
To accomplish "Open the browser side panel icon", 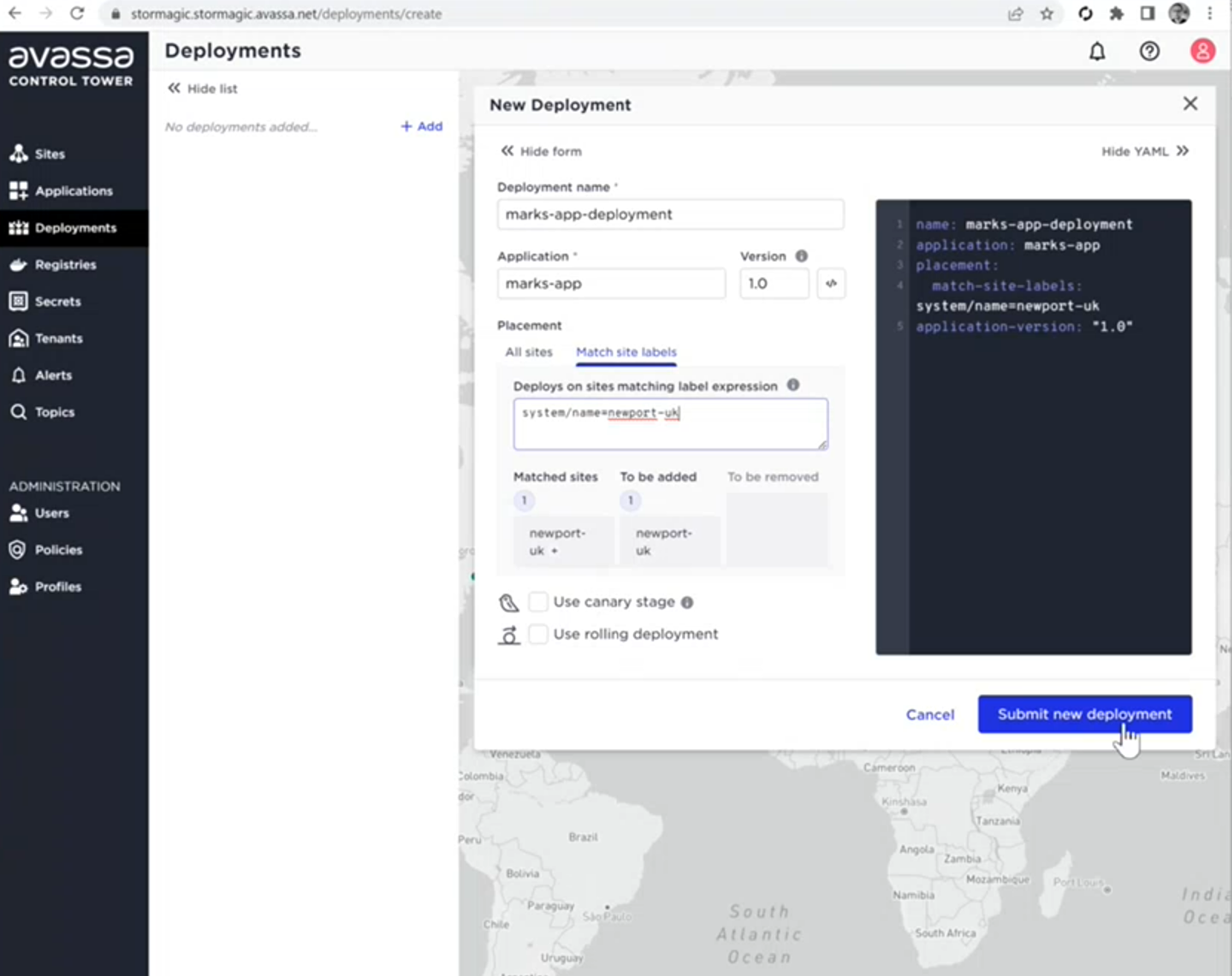I will coord(1147,13).
